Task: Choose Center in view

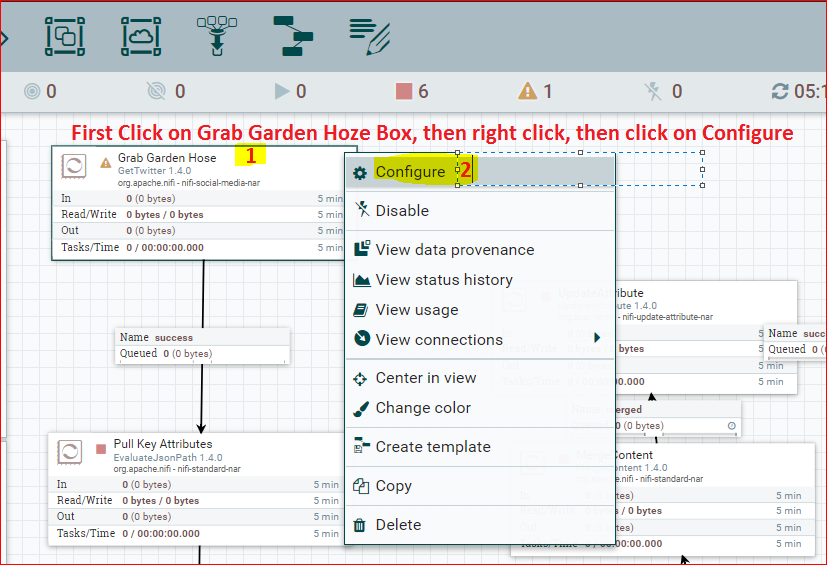Action: (480, 378)
